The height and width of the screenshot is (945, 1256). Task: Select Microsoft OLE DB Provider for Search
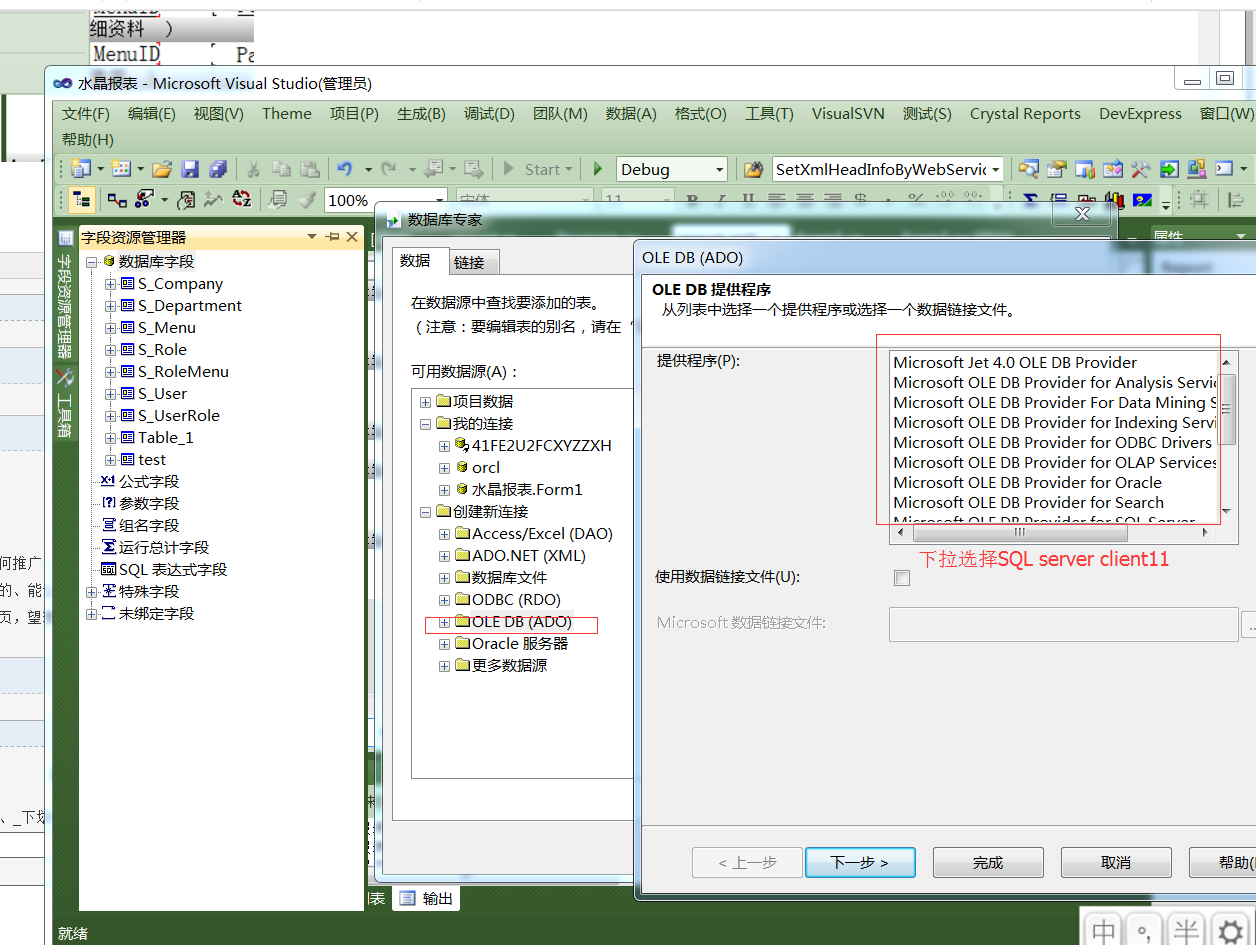point(1029,503)
